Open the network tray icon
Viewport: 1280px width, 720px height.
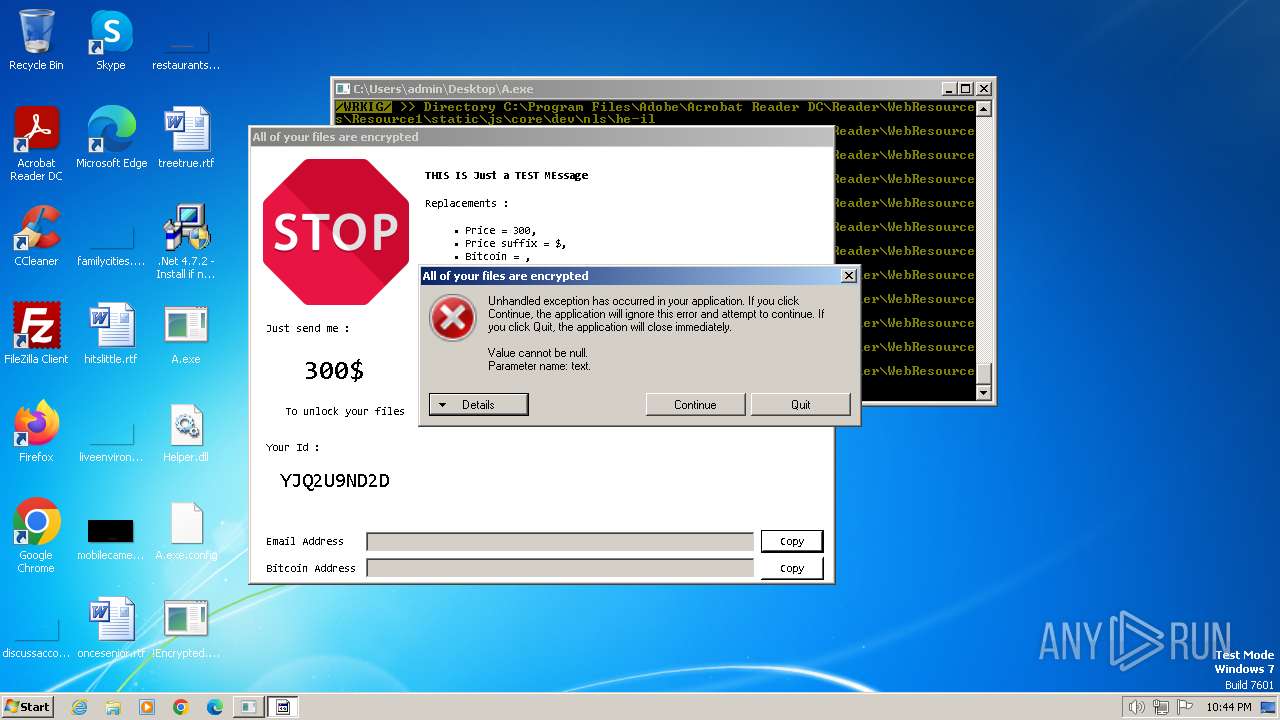click(1161, 707)
